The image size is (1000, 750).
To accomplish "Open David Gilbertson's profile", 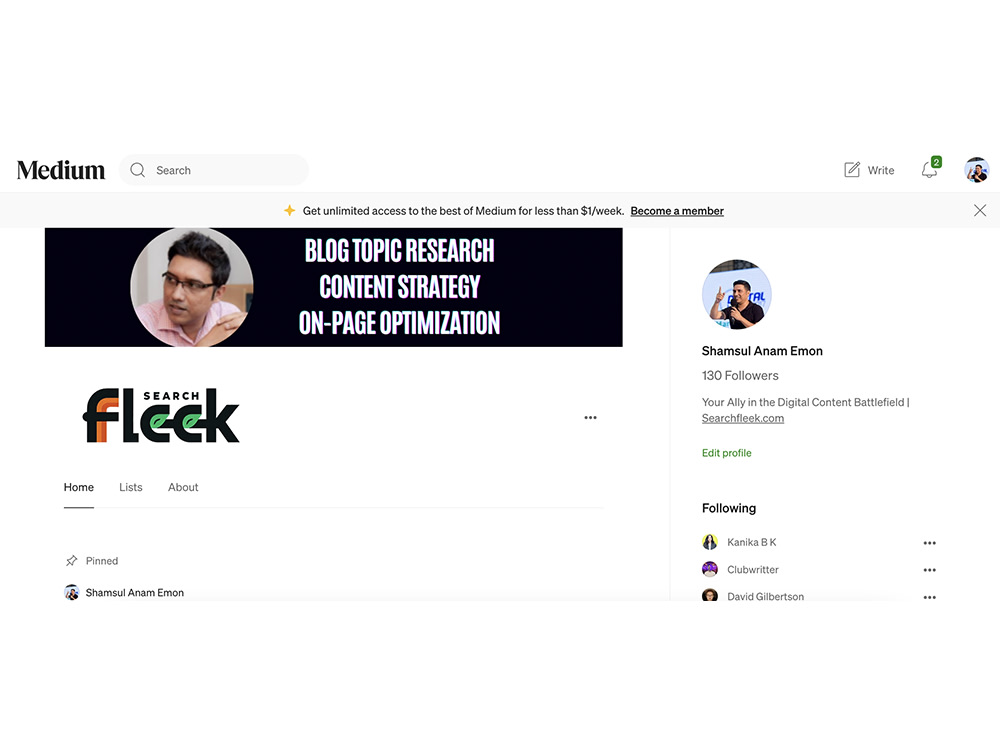I will pyautogui.click(x=765, y=596).
